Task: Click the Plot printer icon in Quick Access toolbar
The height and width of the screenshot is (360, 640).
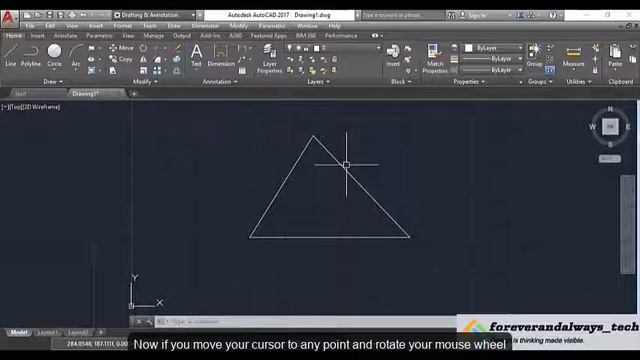Action: (x=72, y=15)
